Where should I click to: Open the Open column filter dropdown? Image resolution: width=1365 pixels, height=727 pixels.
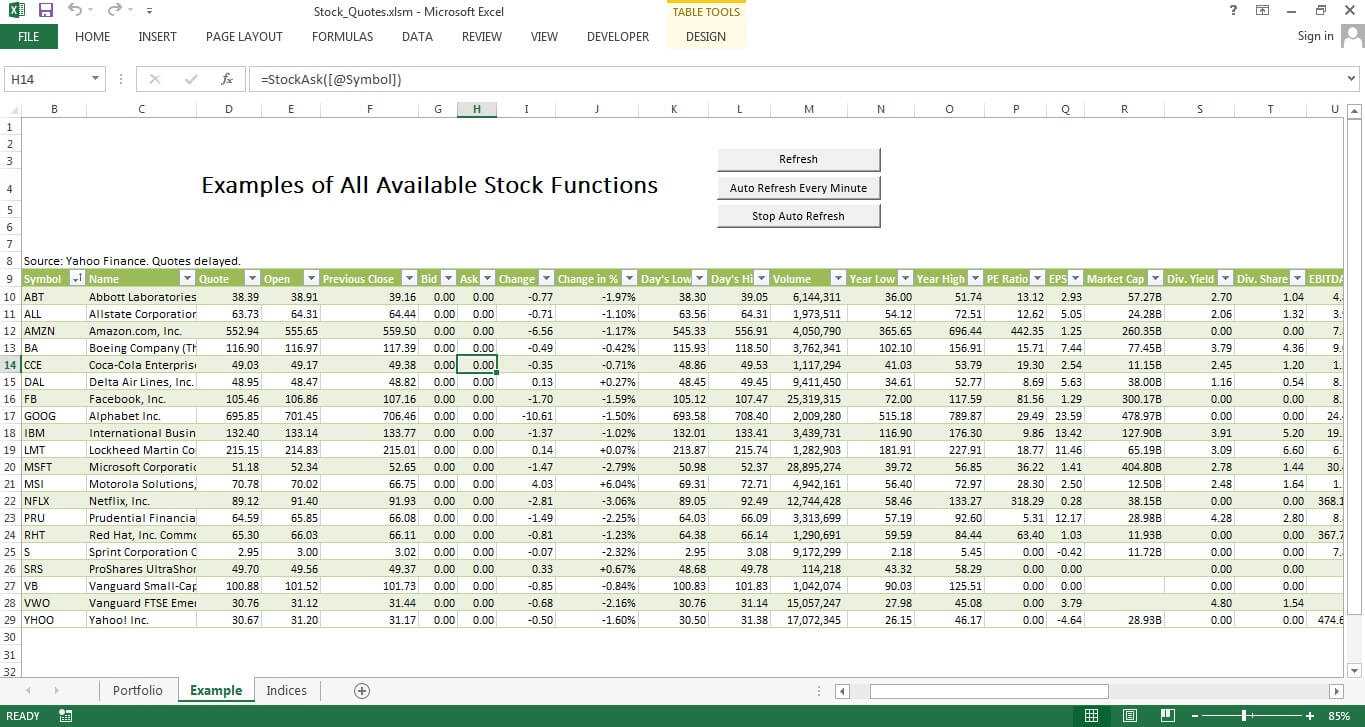coord(310,279)
